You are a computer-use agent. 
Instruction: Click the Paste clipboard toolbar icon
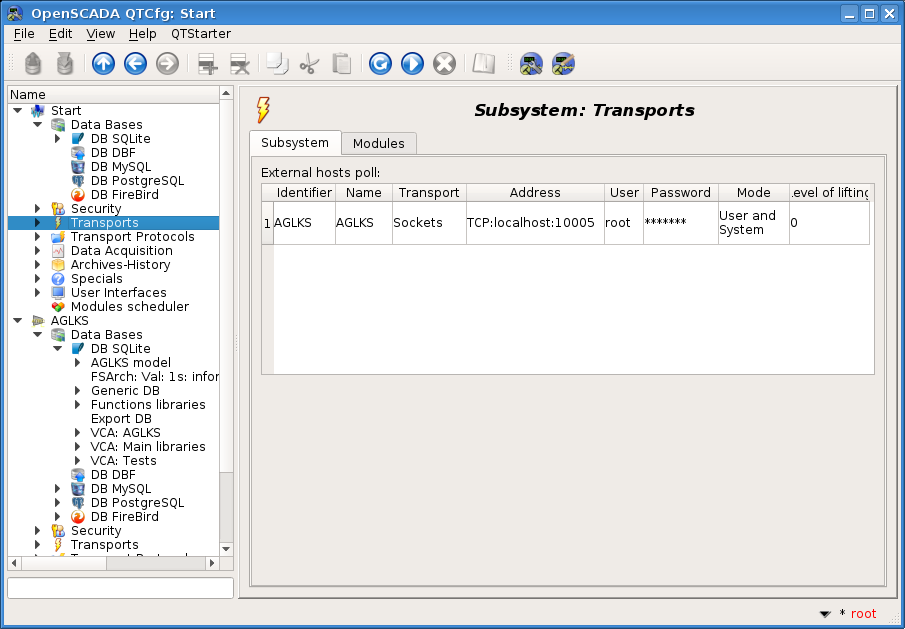click(x=342, y=63)
